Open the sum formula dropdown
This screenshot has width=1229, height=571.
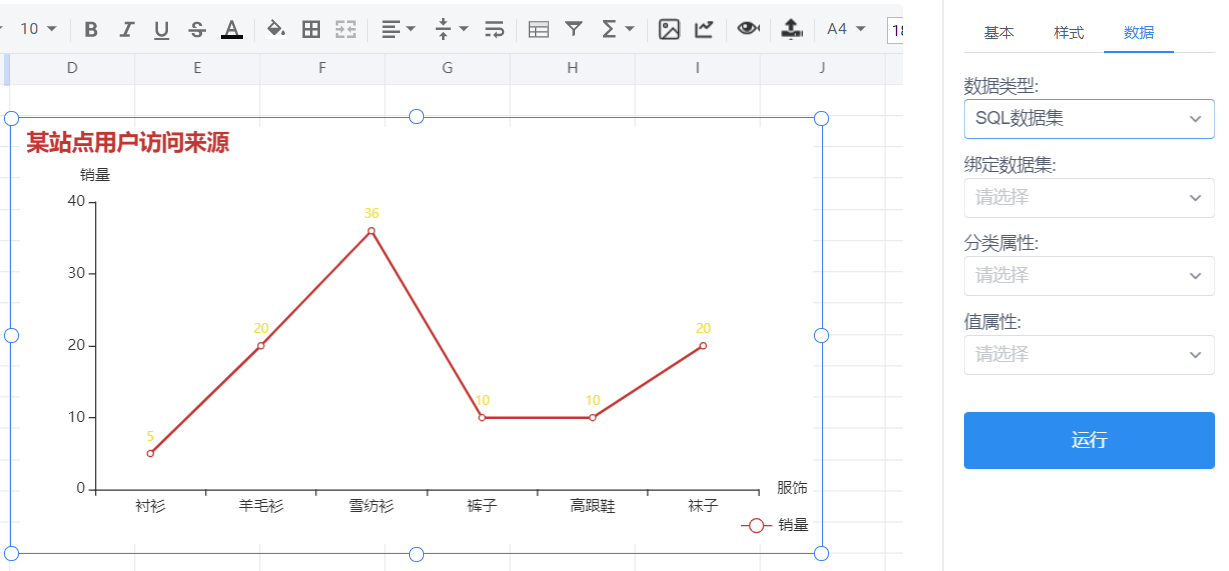coord(618,29)
